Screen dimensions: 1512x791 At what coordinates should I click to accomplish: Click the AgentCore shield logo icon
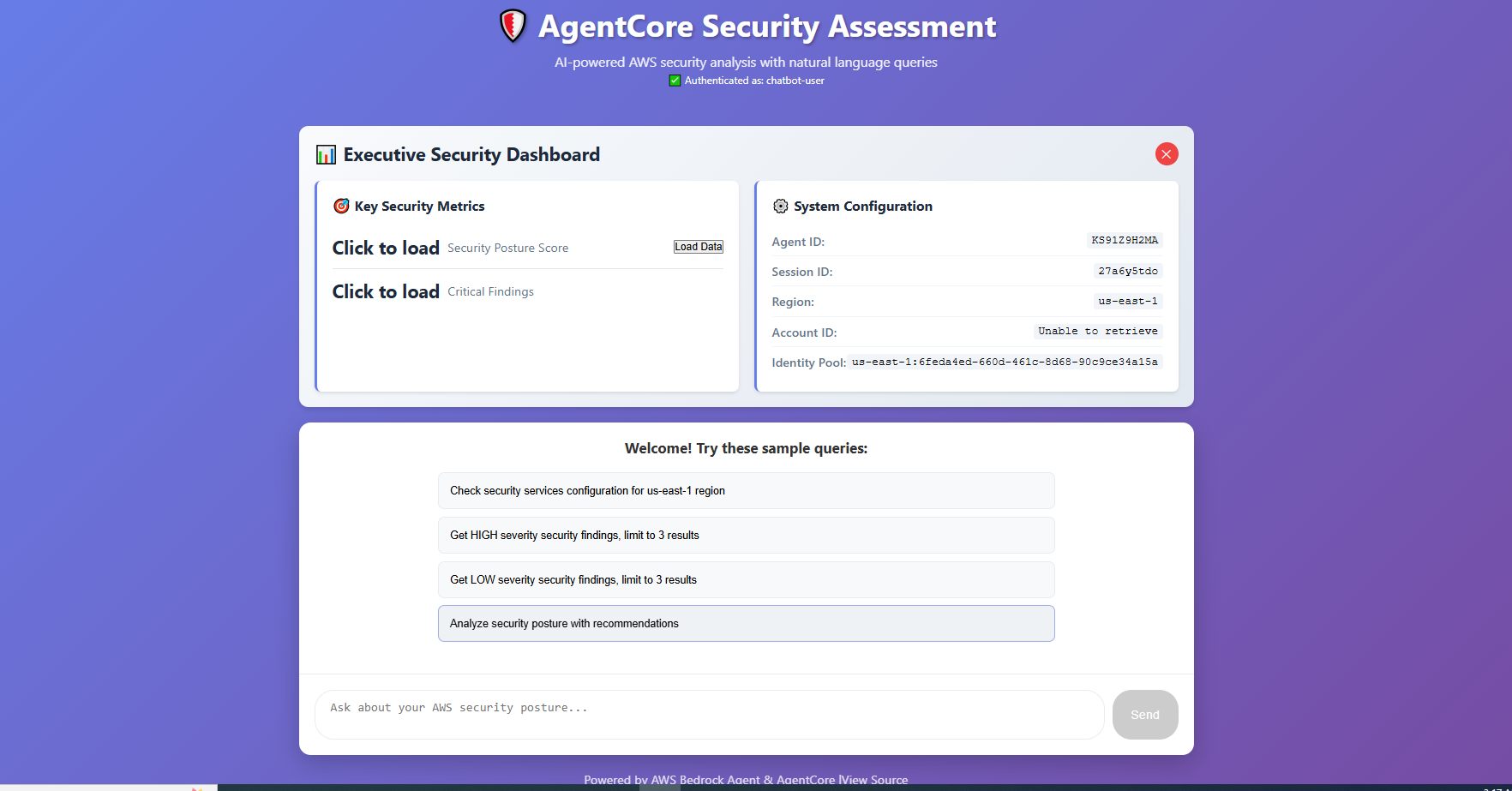513,26
